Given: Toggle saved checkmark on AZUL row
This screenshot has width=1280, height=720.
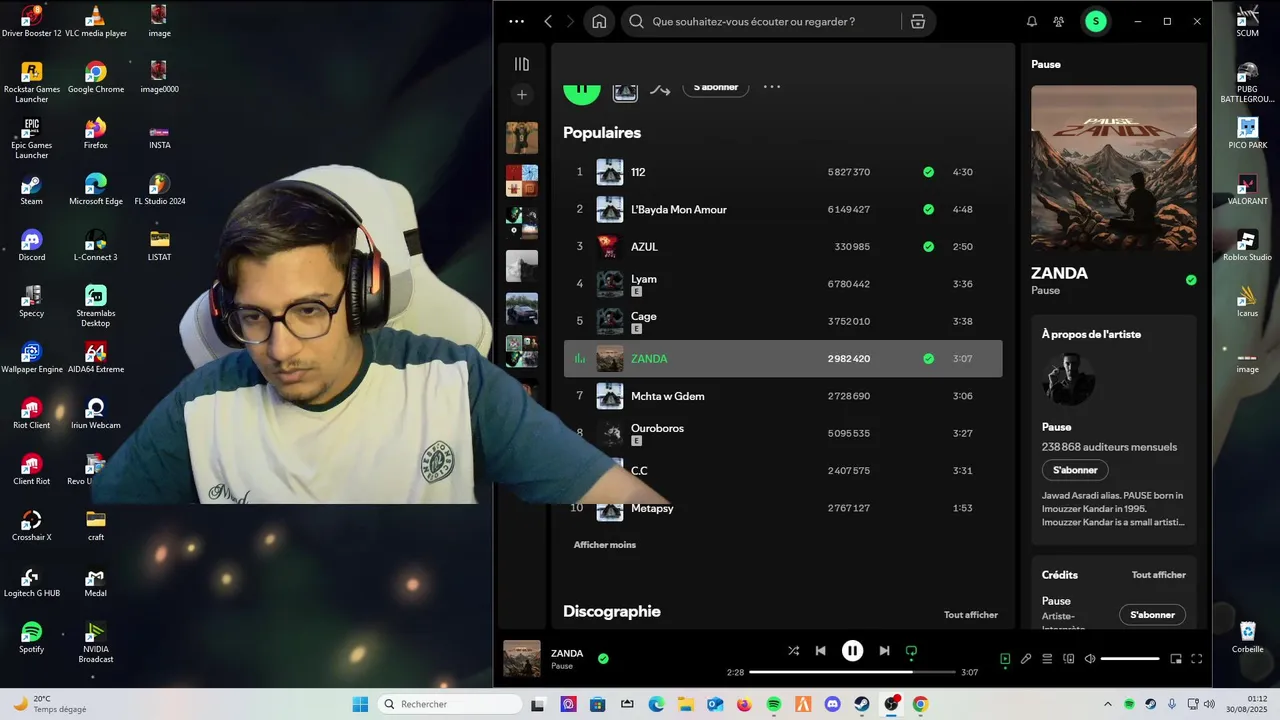Looking at the screenshot, I should 929,246.
